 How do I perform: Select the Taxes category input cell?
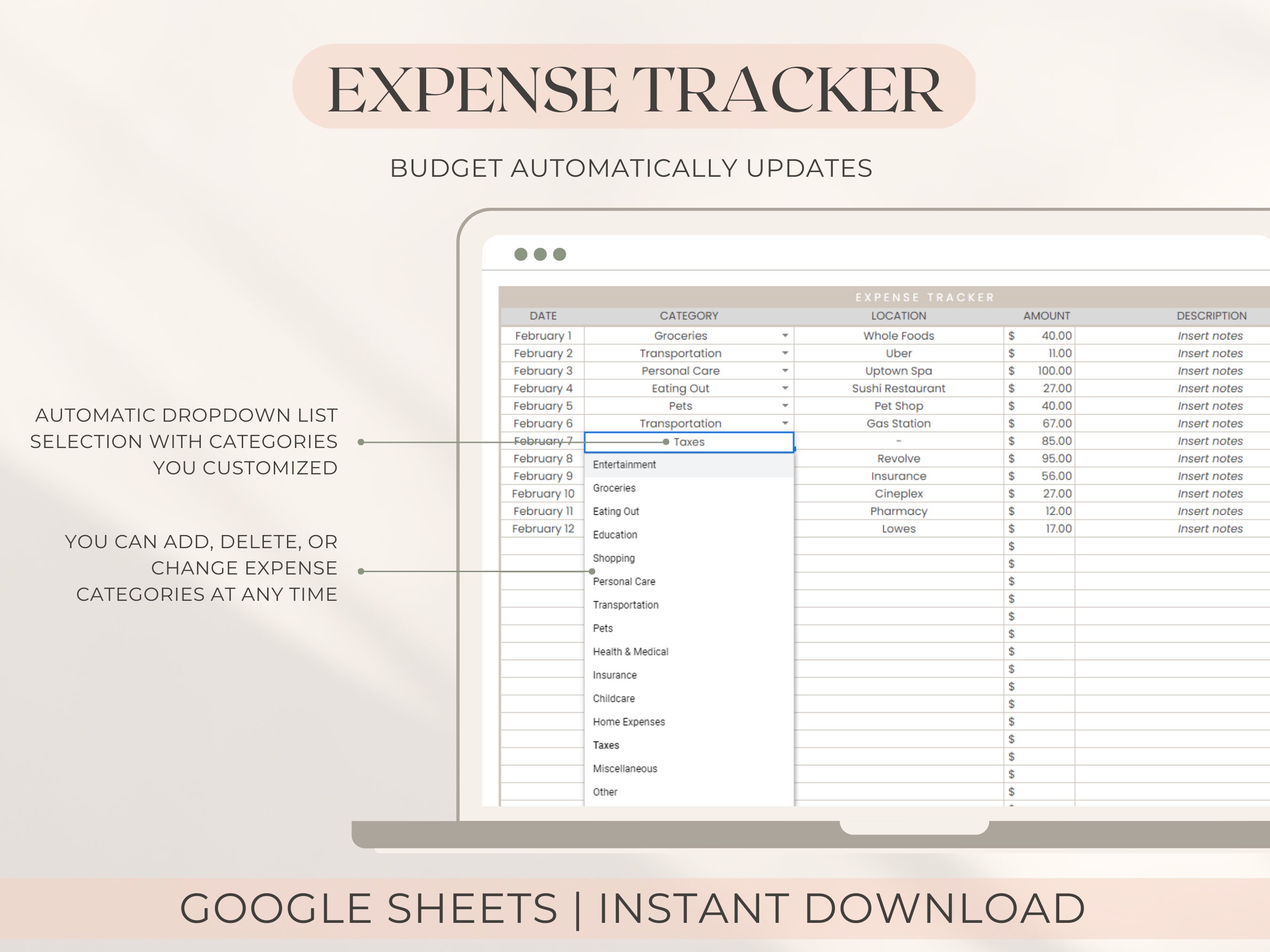coord(689,442)
